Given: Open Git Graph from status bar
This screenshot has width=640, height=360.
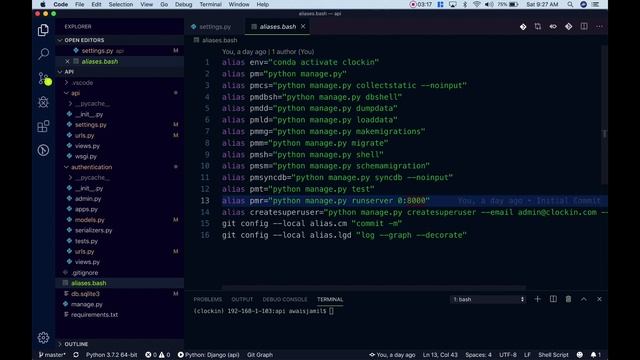Looking at the screenshot, I should point(260,355).
